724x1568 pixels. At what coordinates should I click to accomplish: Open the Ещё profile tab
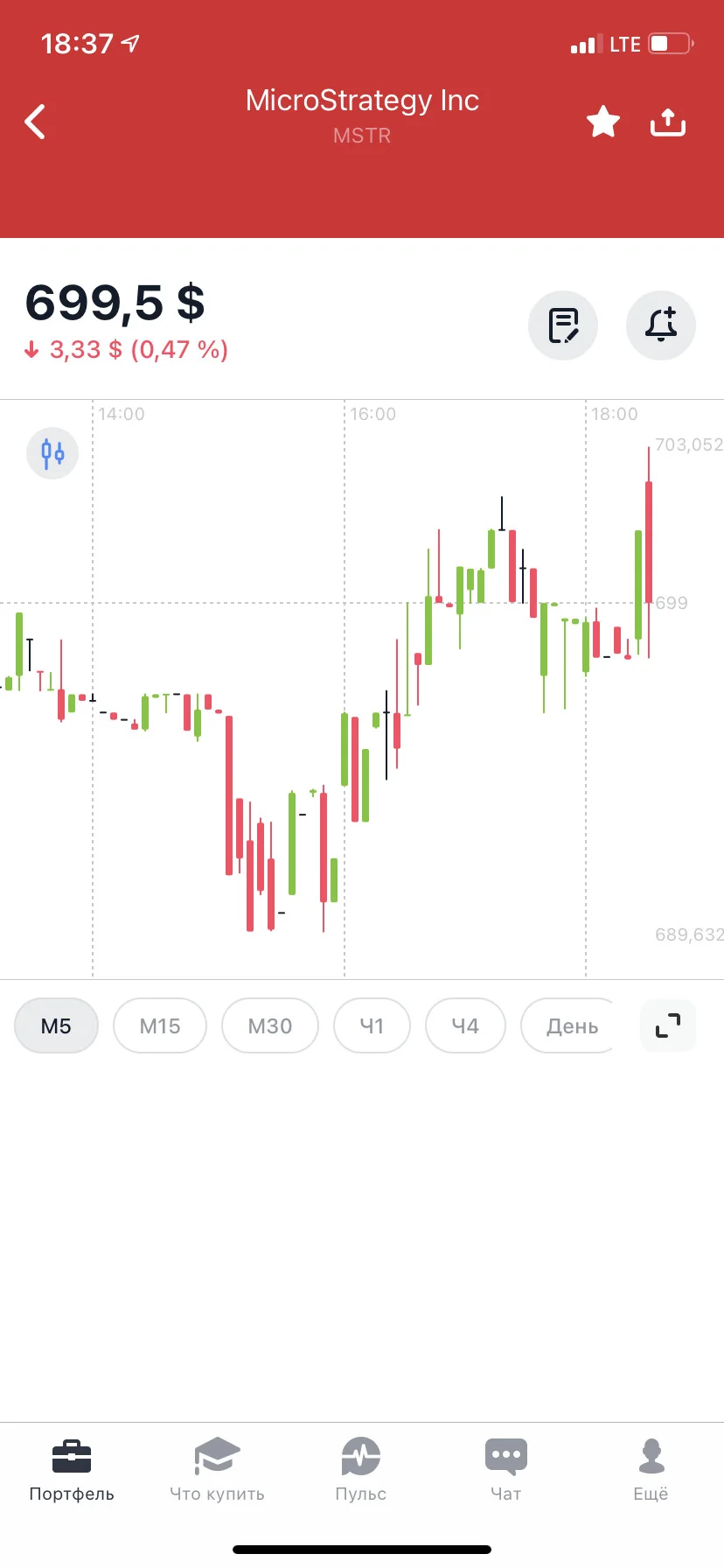coord(651,1470)
